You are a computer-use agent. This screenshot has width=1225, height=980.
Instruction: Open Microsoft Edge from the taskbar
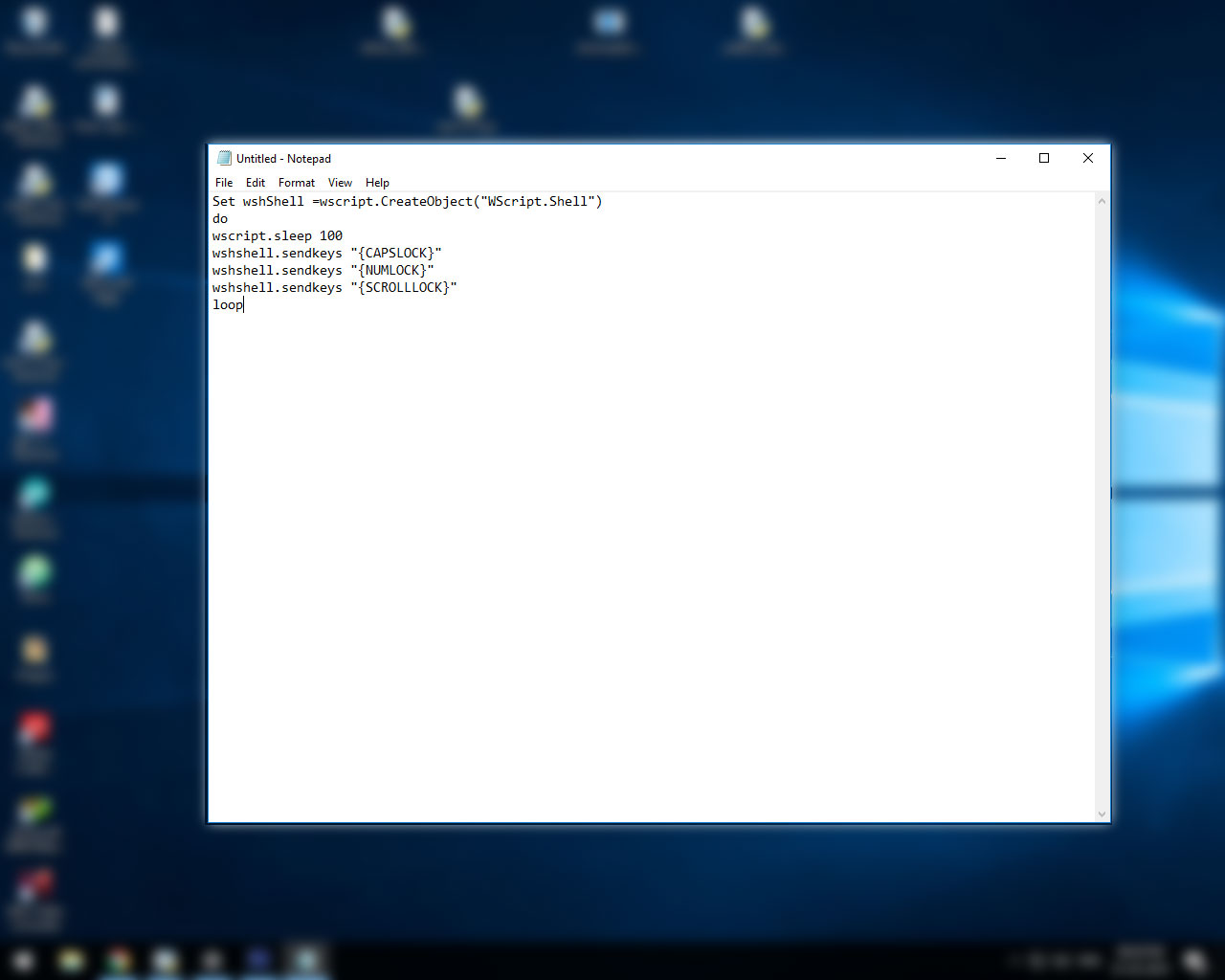tap(258, 960)
